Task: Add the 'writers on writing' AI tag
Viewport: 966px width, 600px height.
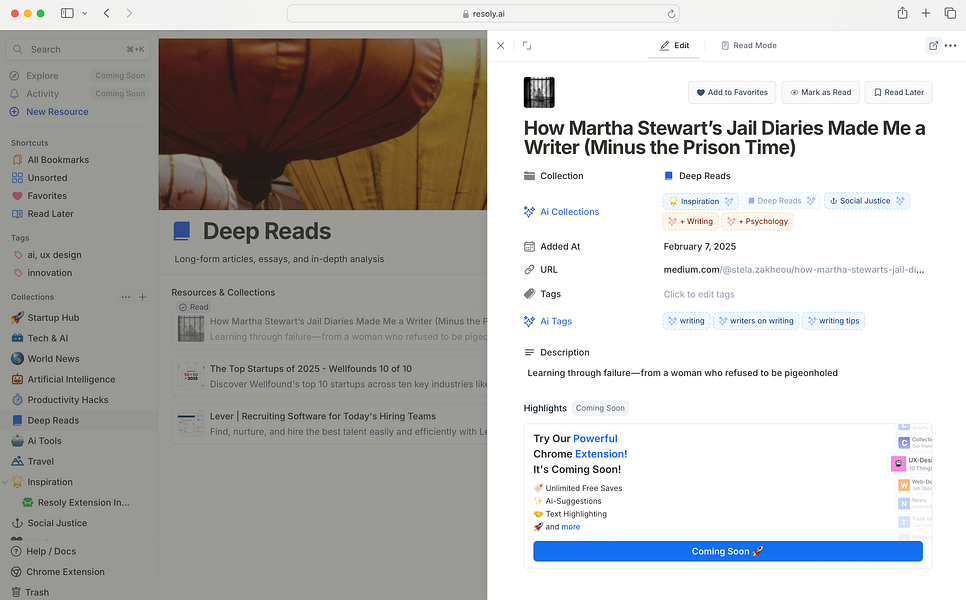Action: 756,321
